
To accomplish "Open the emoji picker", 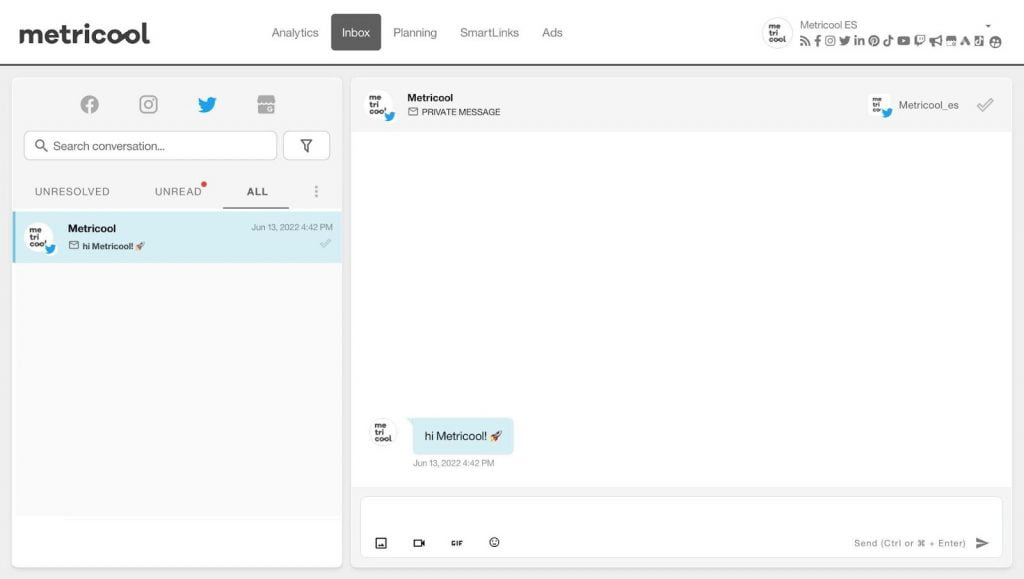I will click(494, 542).
